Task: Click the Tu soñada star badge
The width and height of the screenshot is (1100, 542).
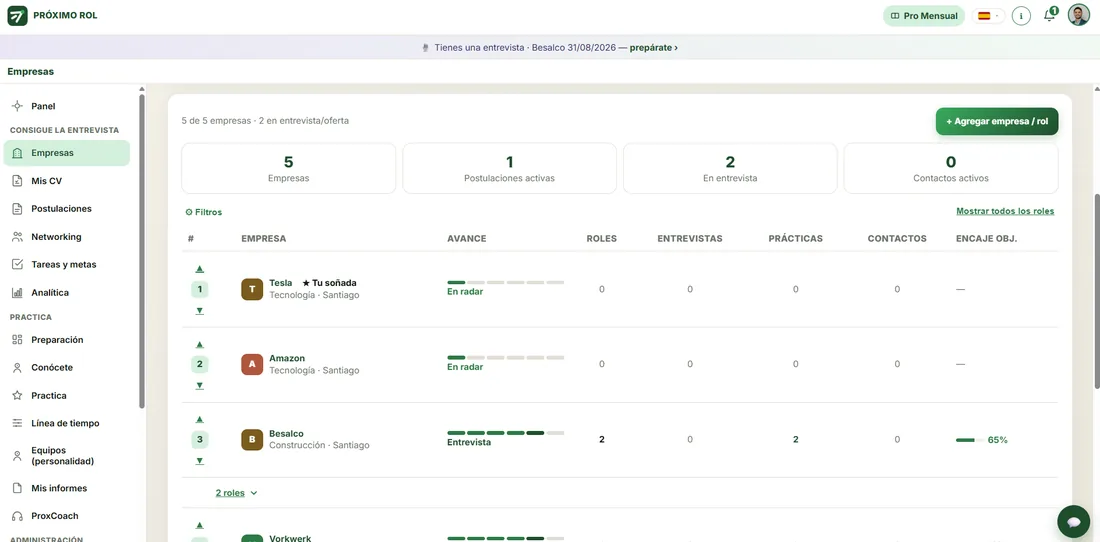Action: (x=329, y=283)
